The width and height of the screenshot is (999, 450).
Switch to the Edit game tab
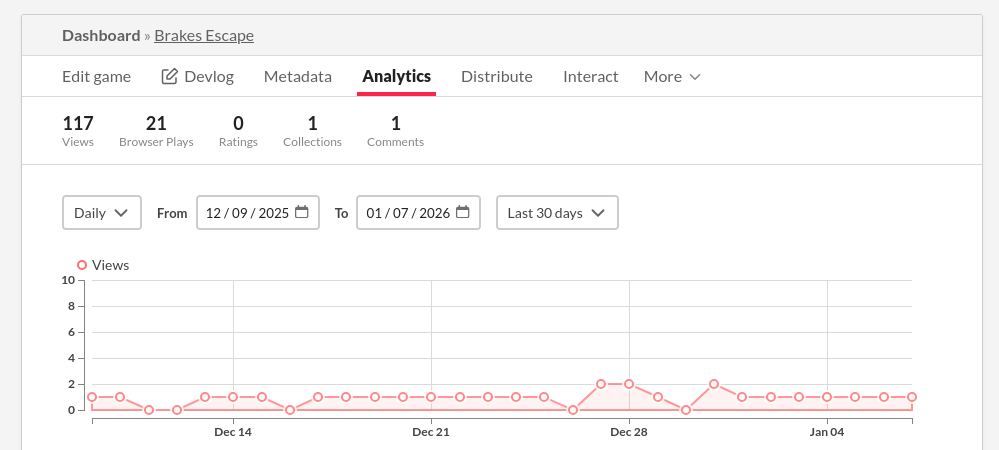96,77
